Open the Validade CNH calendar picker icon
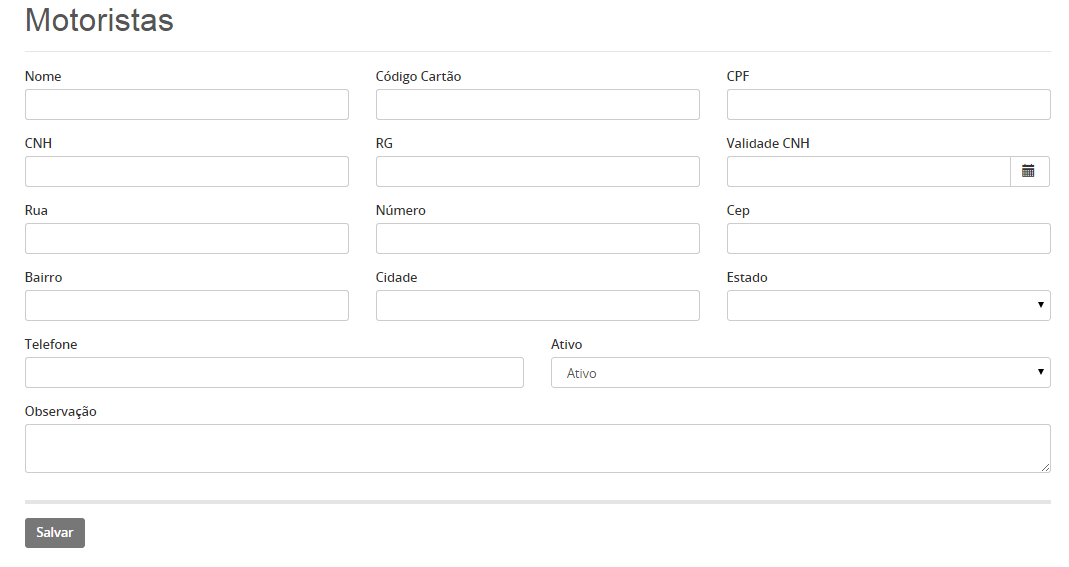The height and width of the screenshot is (567, 1069). [1029, 171]
